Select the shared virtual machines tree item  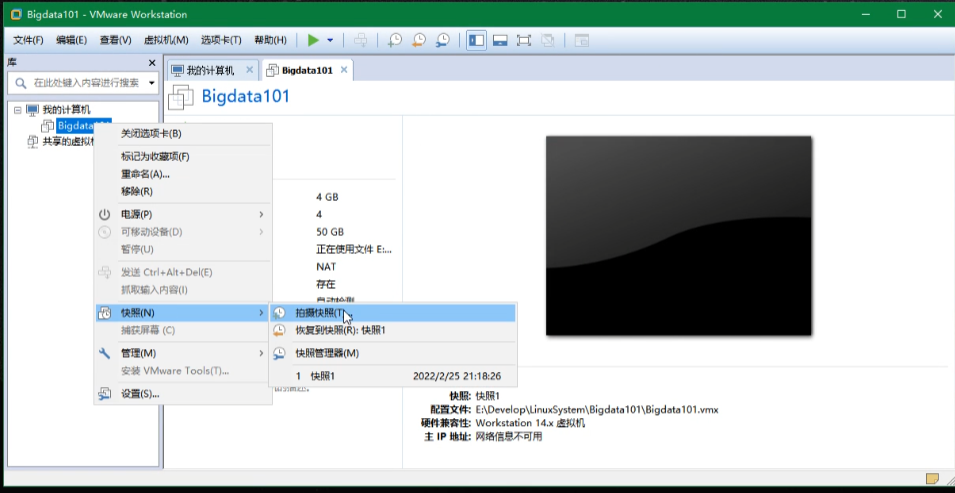tap(69, 142)
